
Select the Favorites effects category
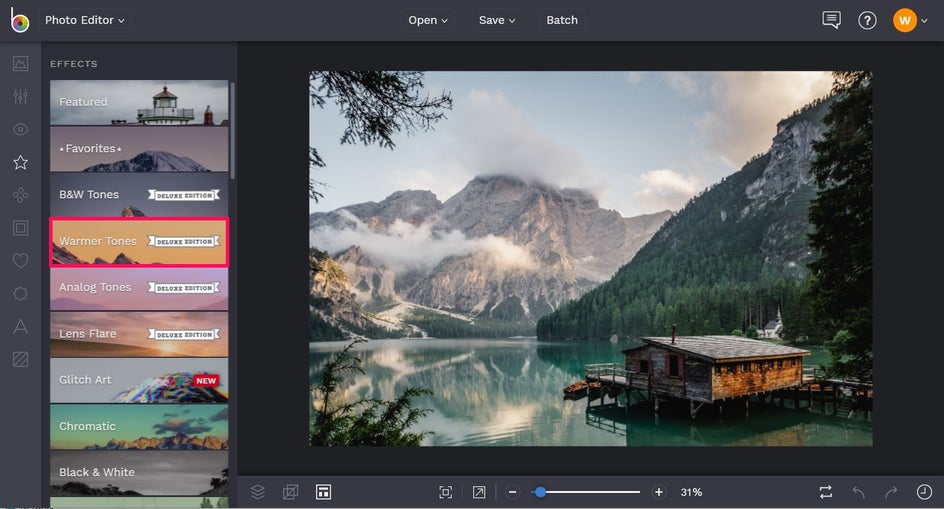139,149
